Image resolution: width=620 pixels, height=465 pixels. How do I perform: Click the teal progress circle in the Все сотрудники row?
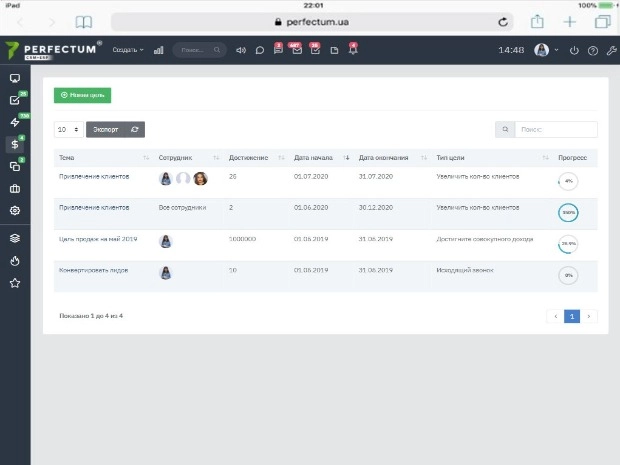(568, 212)
